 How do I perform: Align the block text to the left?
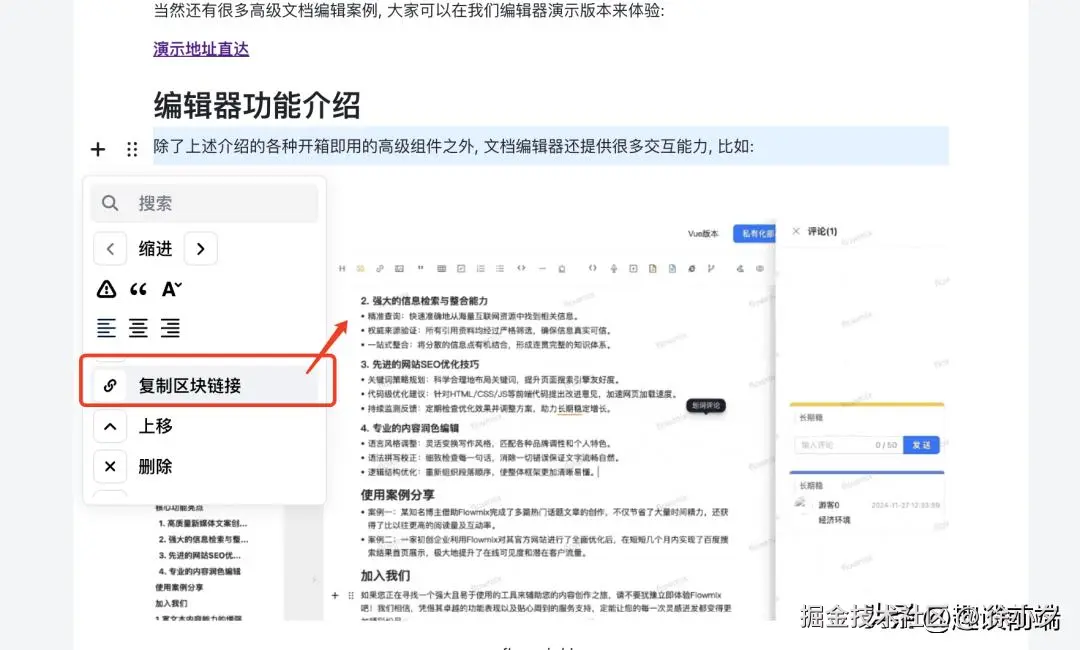click(x=106, y=328)
